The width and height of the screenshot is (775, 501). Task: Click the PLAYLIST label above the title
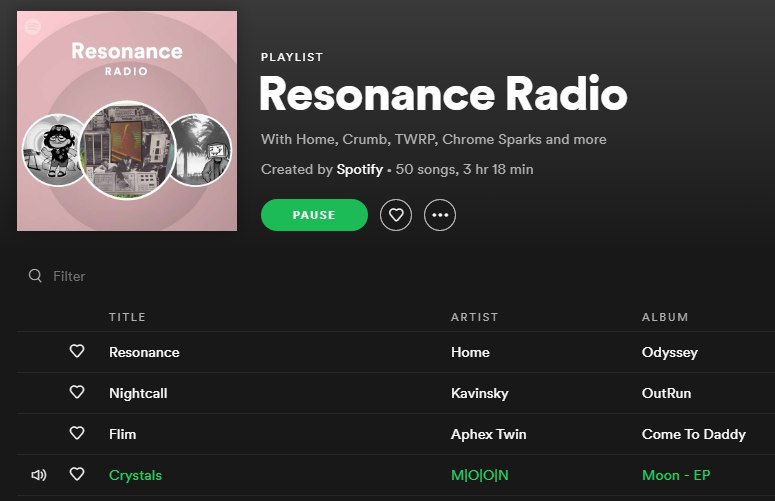coord(292,57)
